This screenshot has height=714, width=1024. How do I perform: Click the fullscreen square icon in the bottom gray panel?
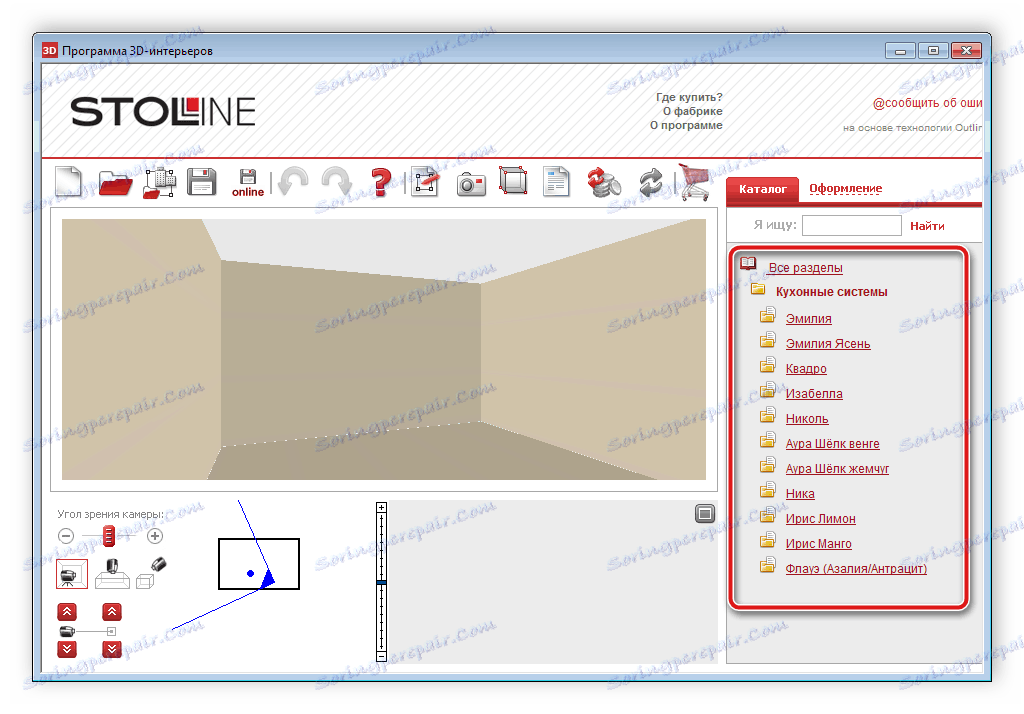pyautogui.click(x=705, y=513)
